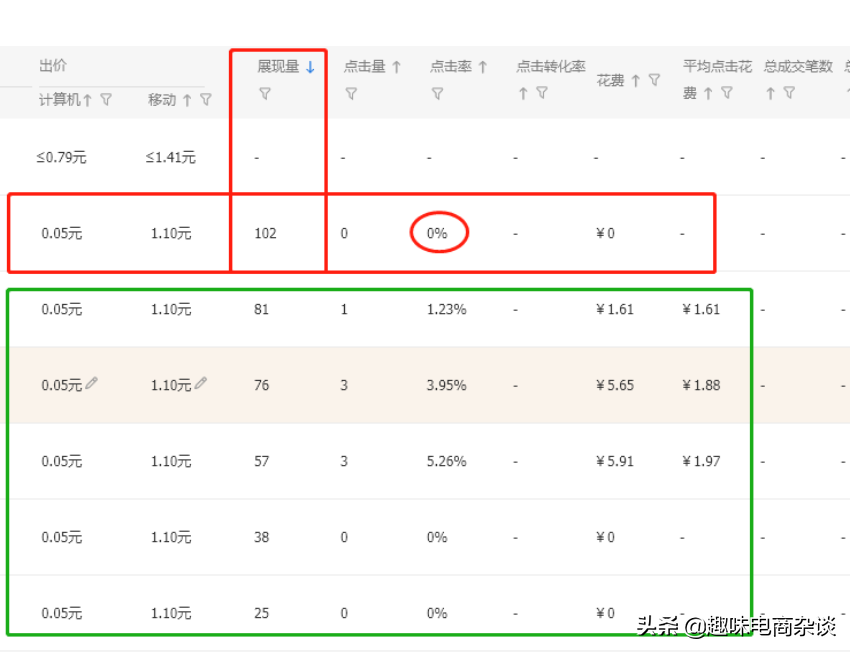The width and height of the screenshot is (855, 656).
Task: Open filter under 点击量 header
Action: [x=351, y=94]
